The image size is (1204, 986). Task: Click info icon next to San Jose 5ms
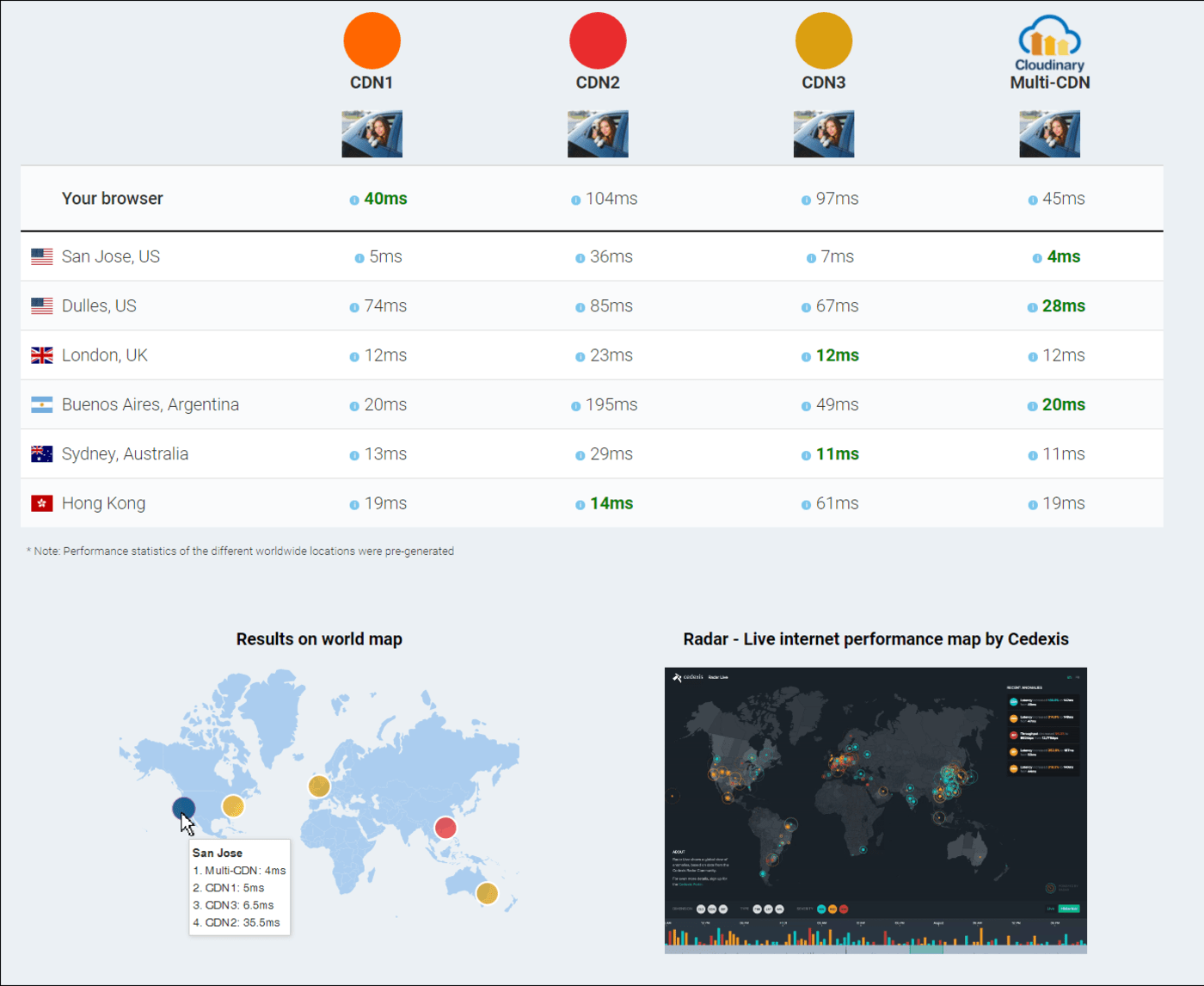[359, 258]
